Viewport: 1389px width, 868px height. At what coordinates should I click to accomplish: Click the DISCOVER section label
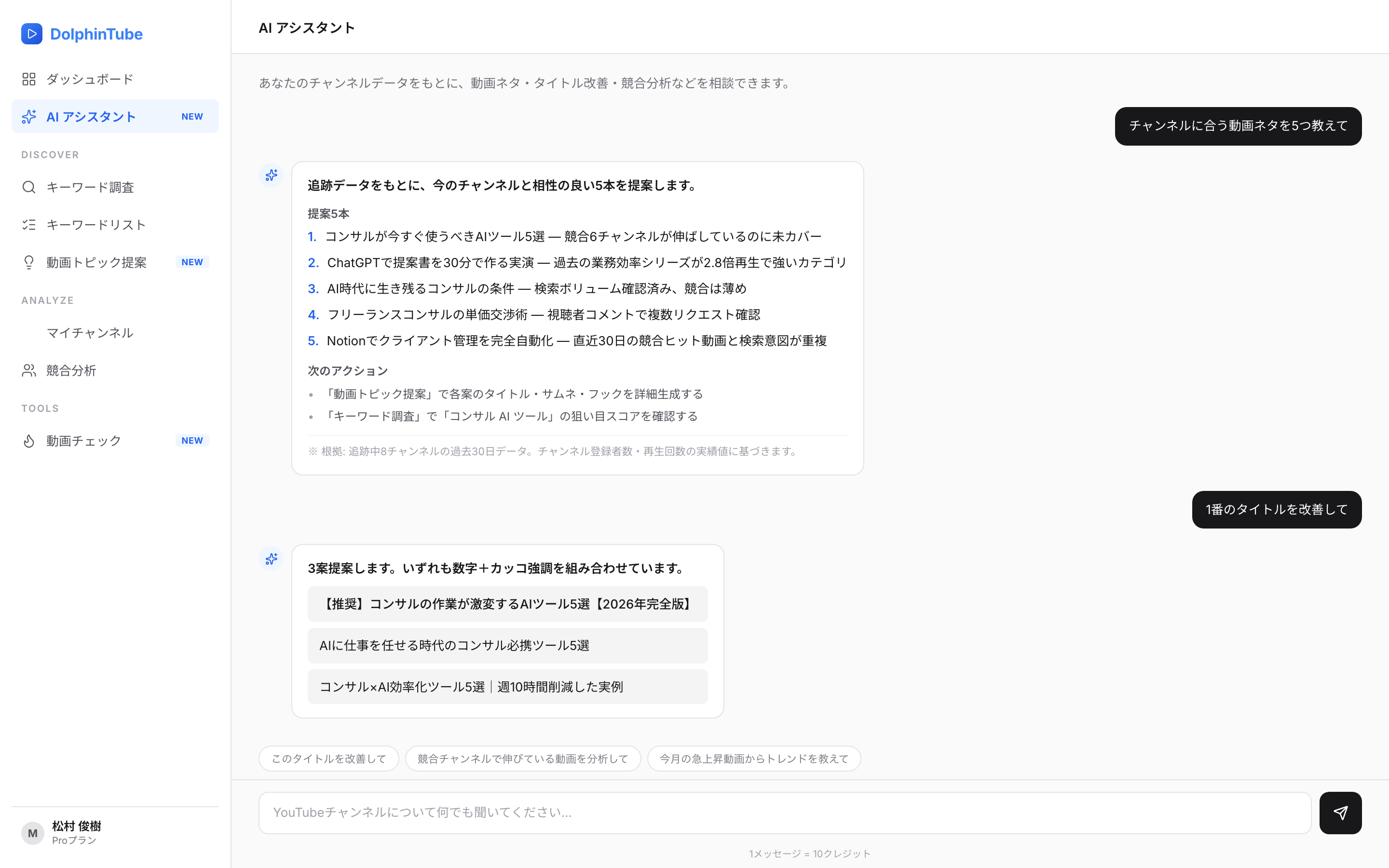pyautogui.click(x=50, y=155)
